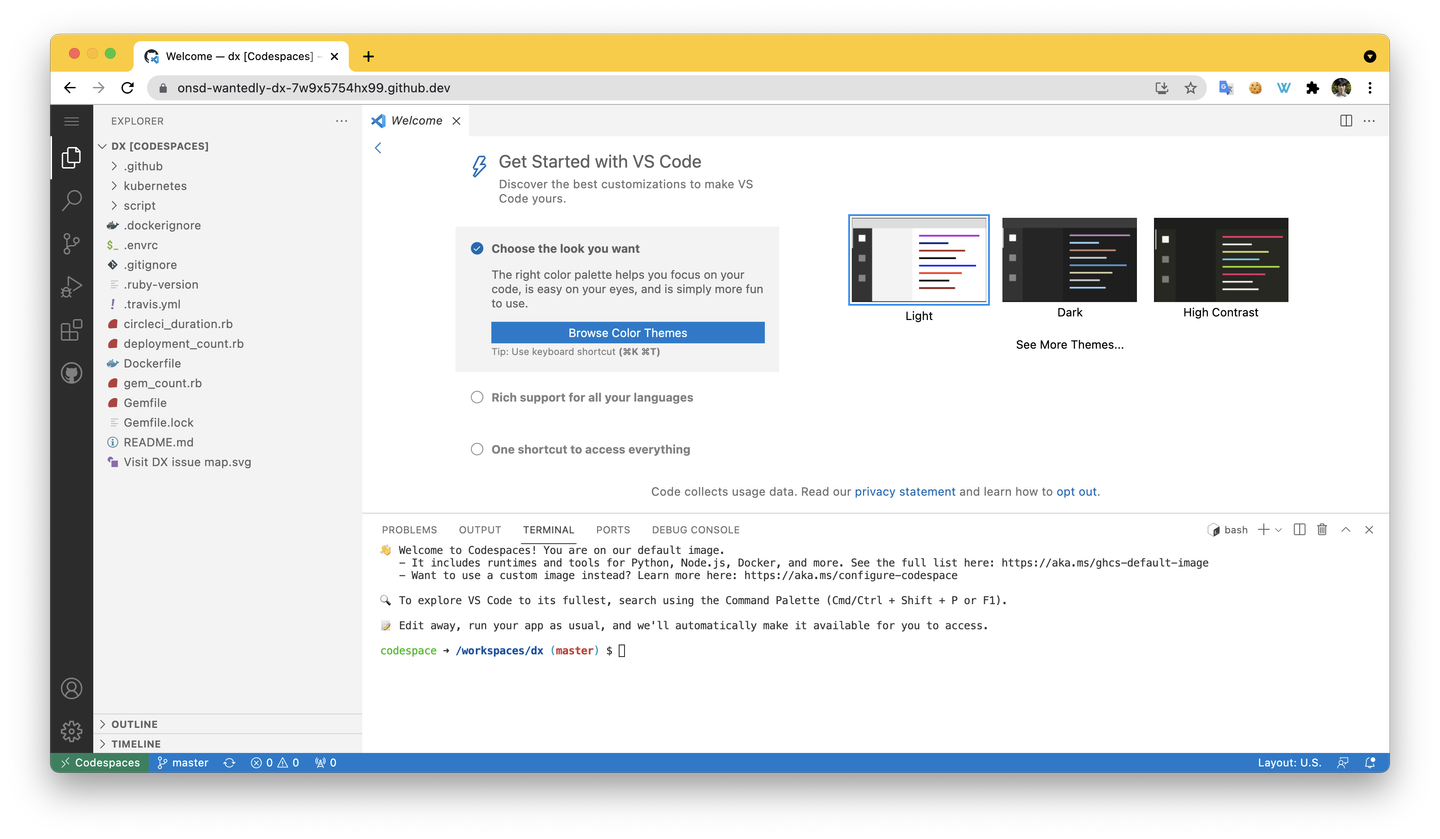The width and height of the screenshot is (1440, 839).
Task: Open the hamburger application menu
Action: tap(71, 121)
